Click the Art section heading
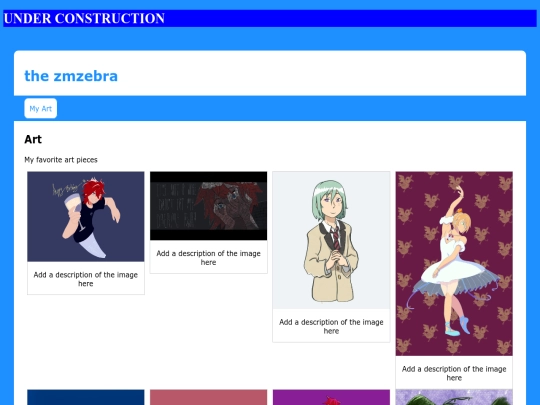540x405 pixels. (33, 139)
